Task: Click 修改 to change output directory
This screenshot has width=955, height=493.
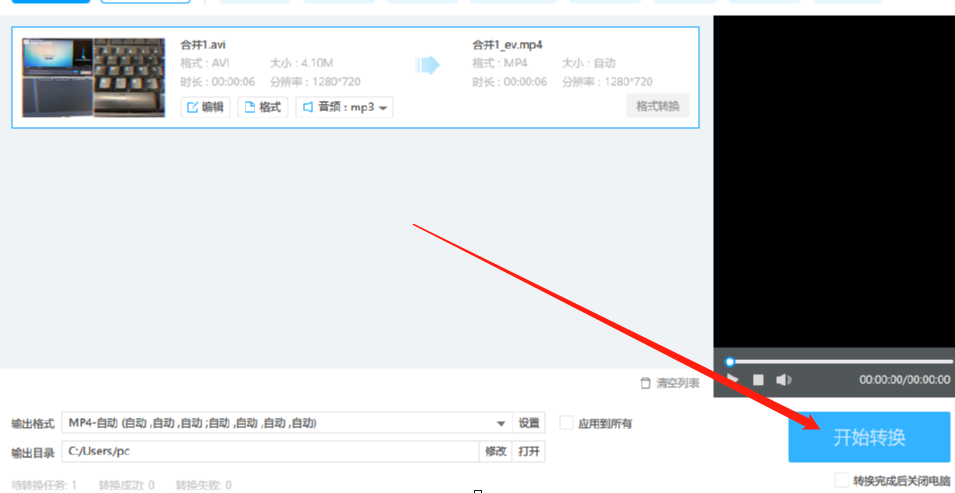Action: tap(496, 452)
